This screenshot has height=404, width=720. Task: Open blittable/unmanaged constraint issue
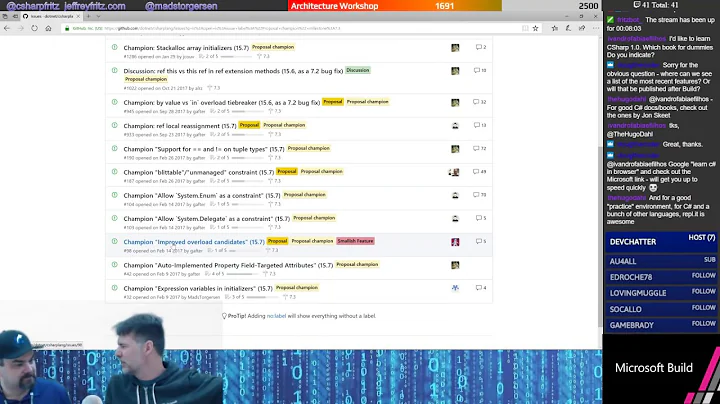(199, 172)
